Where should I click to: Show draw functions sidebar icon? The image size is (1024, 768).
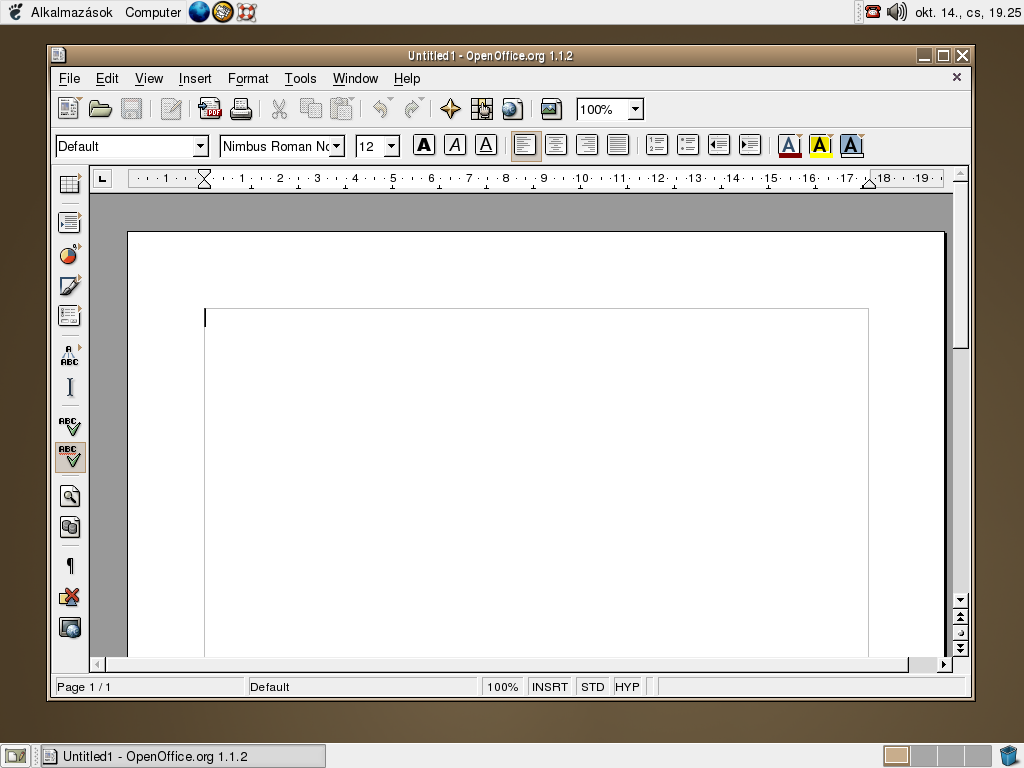point(70,285)
